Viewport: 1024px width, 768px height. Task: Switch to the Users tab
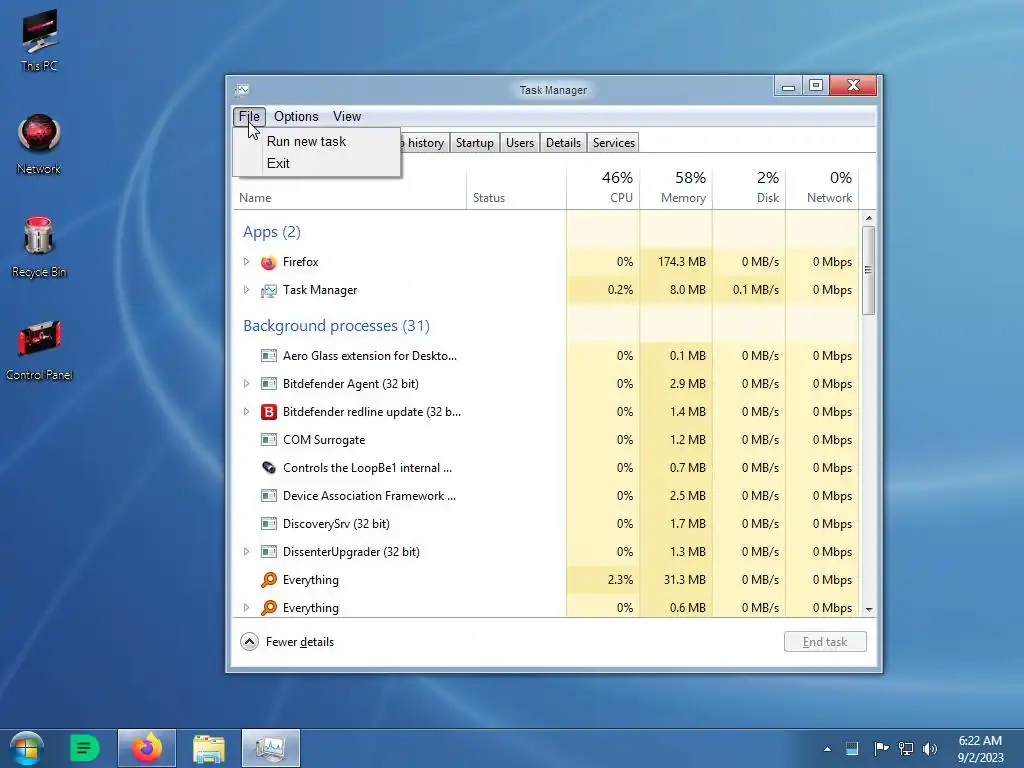(x=520, y=143)
